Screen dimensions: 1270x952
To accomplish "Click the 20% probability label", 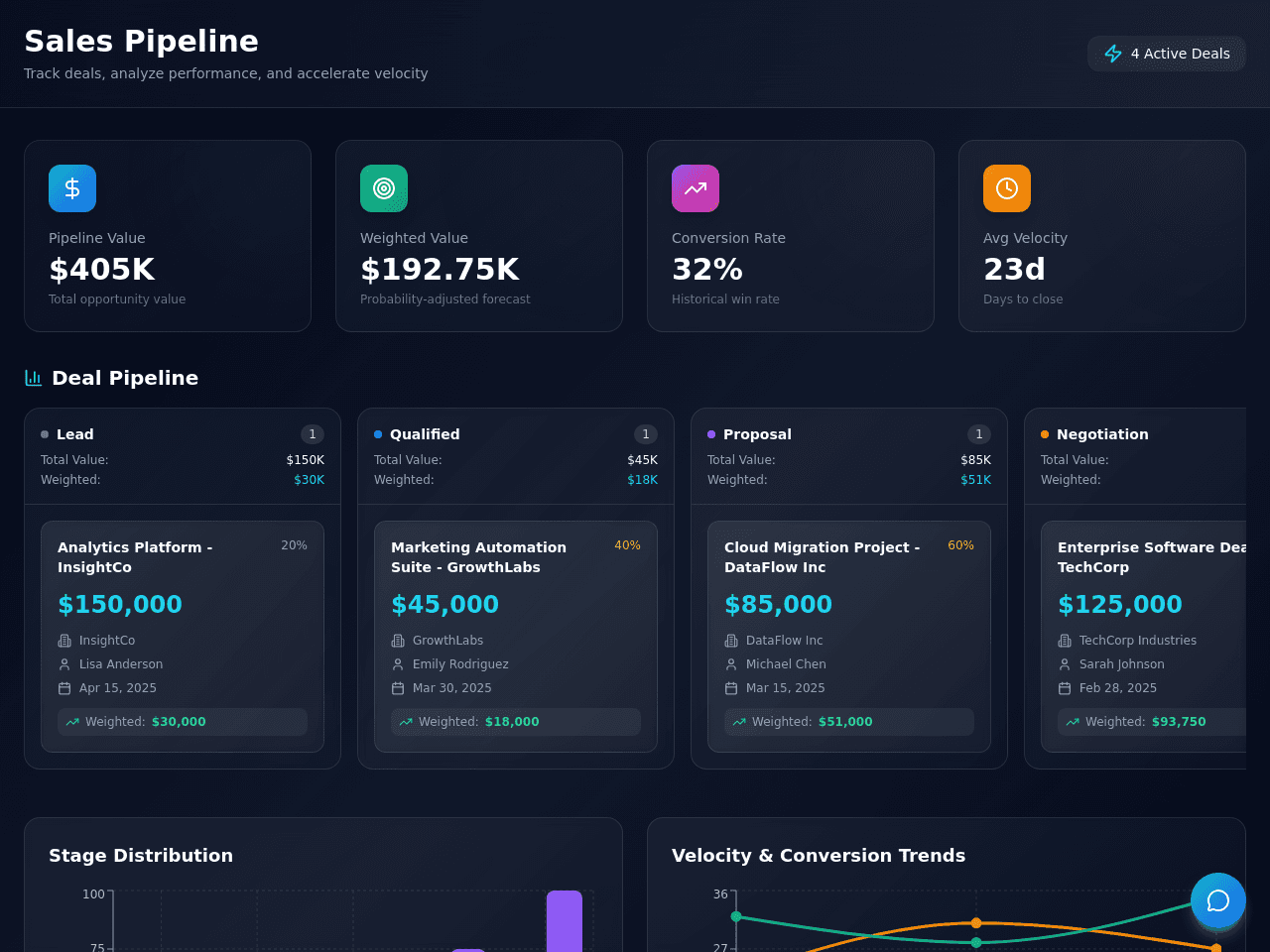I will coord(294,545).
